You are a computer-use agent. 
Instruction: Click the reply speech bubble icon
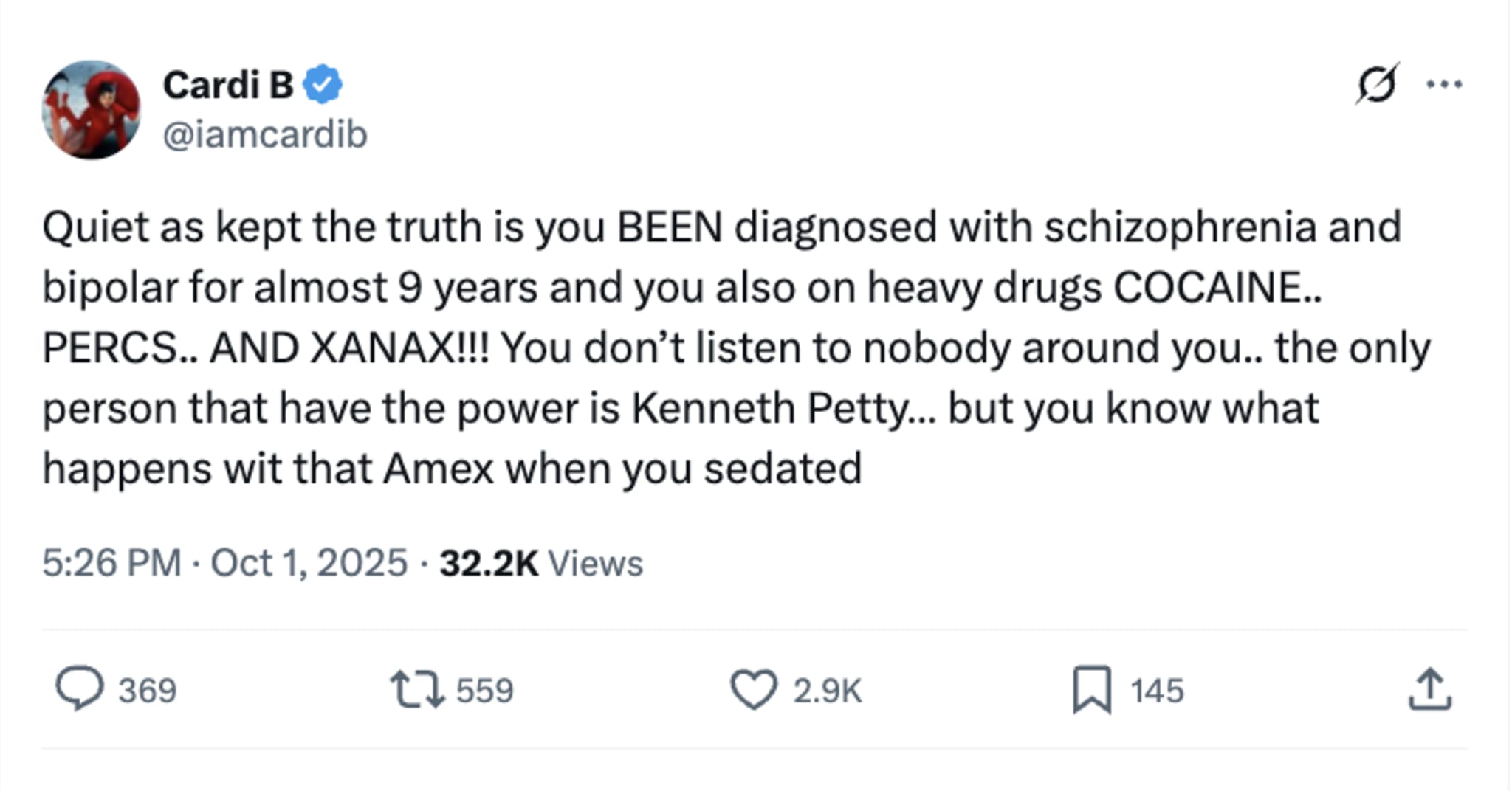tap(79, 689)
